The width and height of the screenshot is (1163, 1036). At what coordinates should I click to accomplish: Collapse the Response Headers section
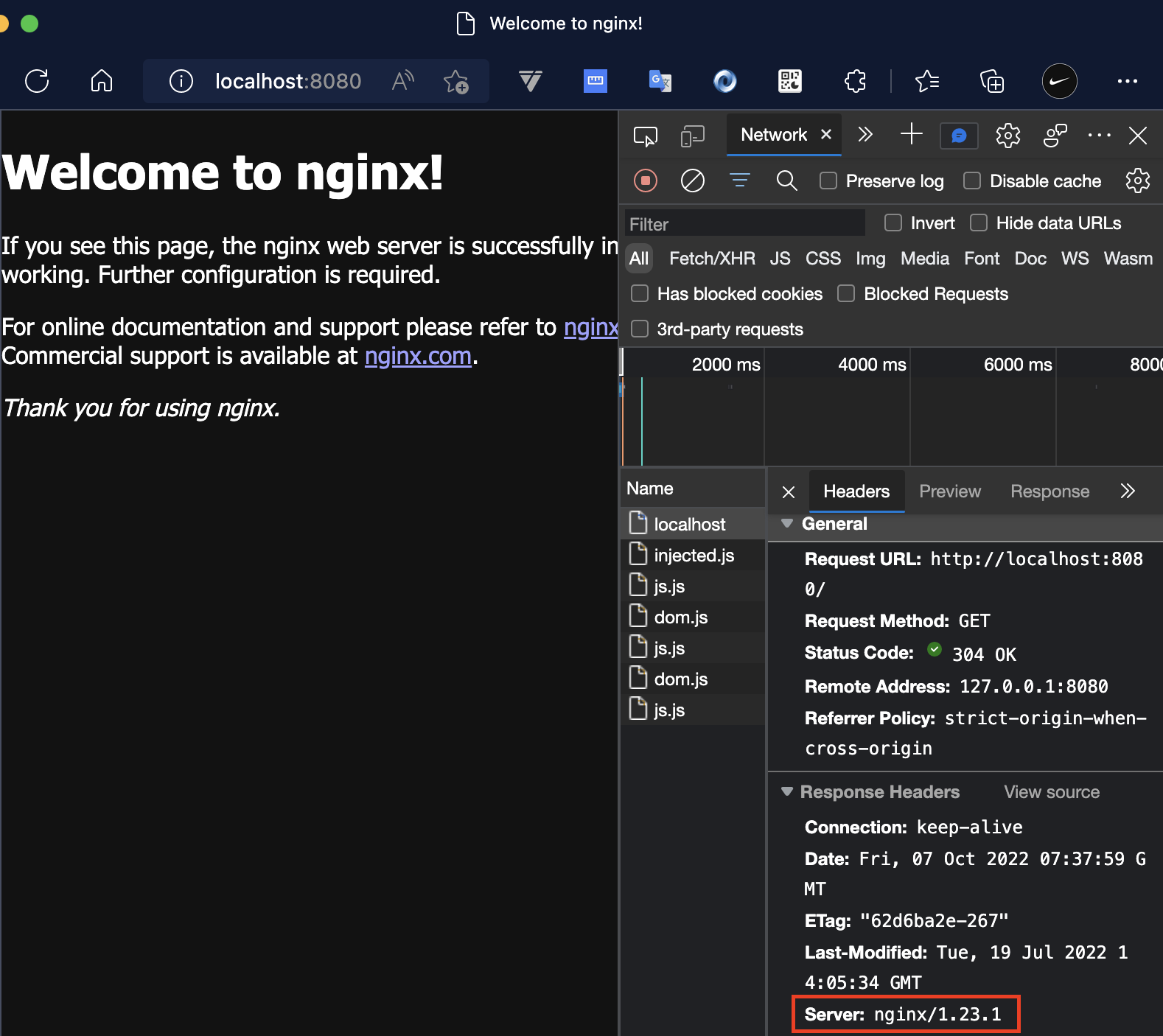787,792
